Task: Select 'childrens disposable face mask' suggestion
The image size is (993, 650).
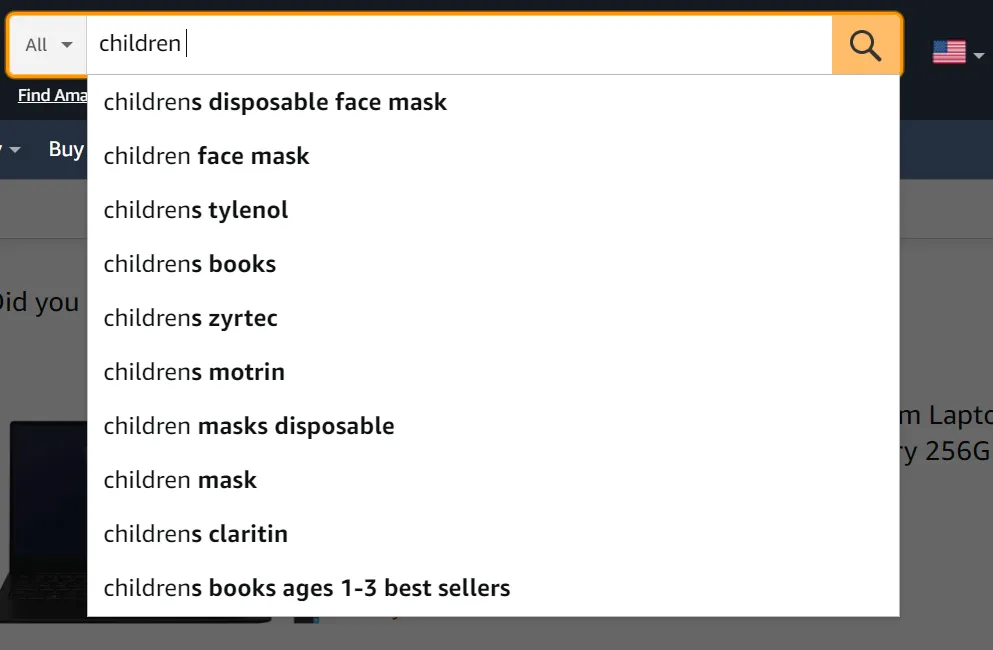Action: (275, 102)
